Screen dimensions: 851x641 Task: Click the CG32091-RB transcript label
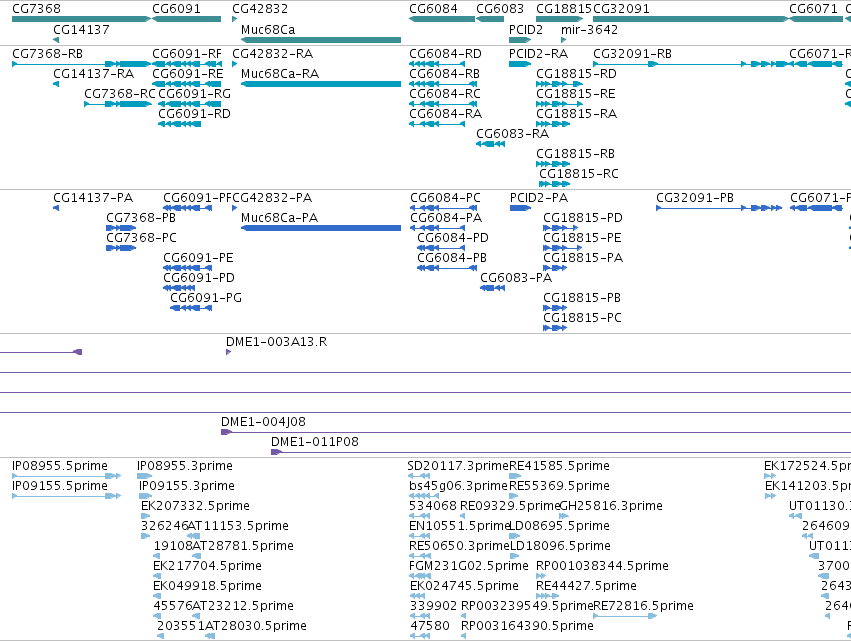[632, 54]
